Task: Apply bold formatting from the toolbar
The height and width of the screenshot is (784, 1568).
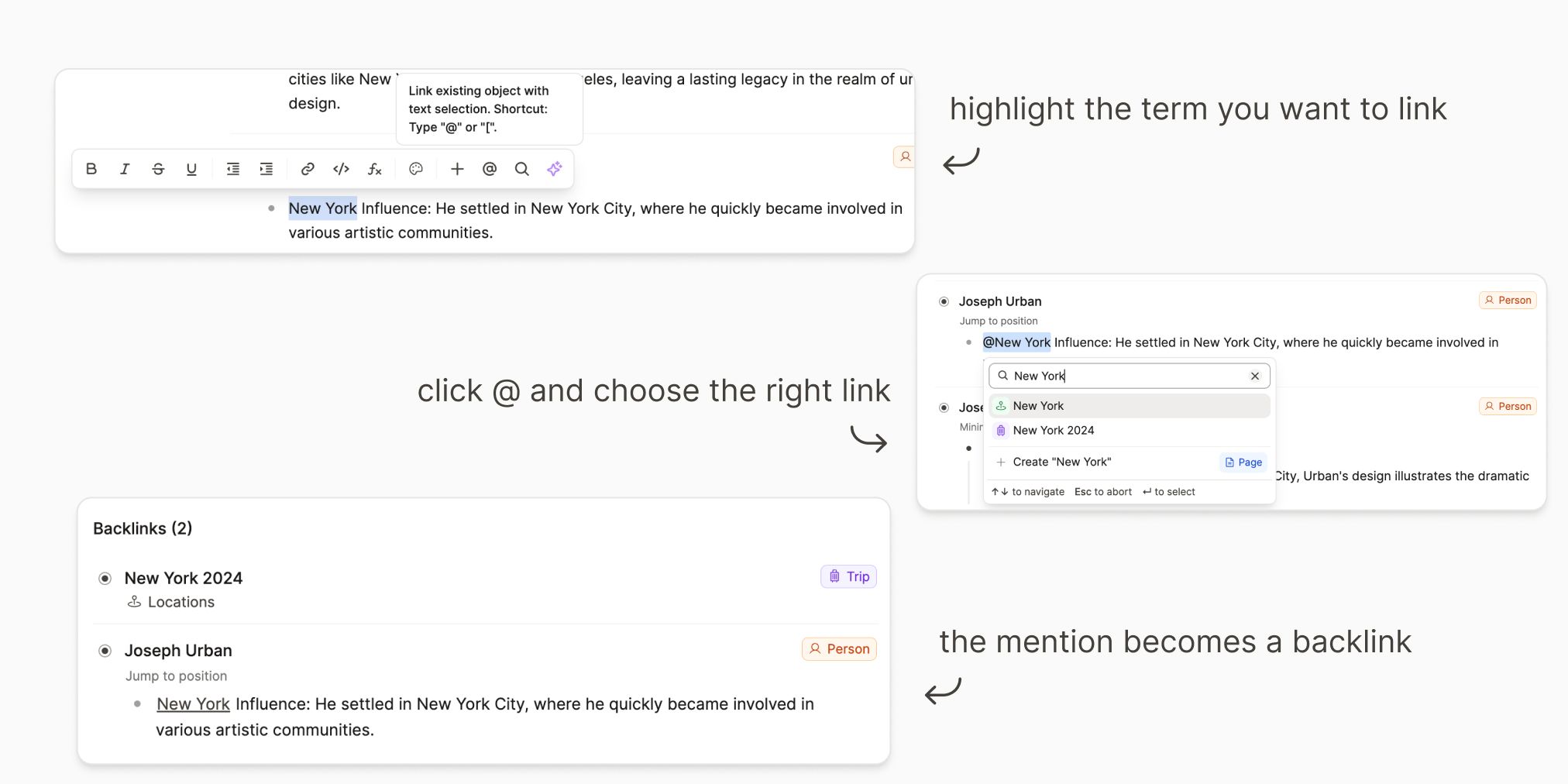Action: click(91, 168)
